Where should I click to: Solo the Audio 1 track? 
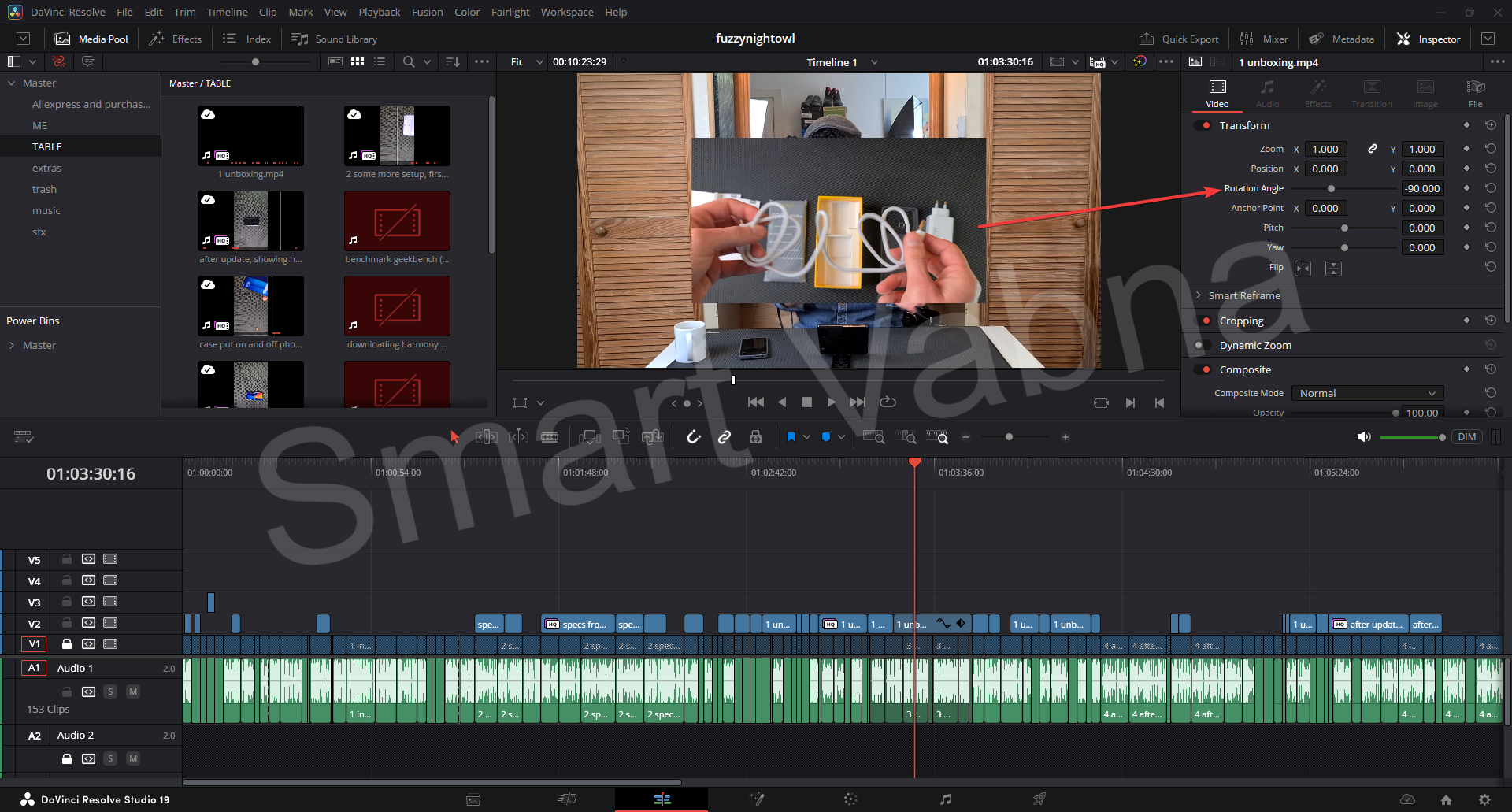tap(110, 691)
